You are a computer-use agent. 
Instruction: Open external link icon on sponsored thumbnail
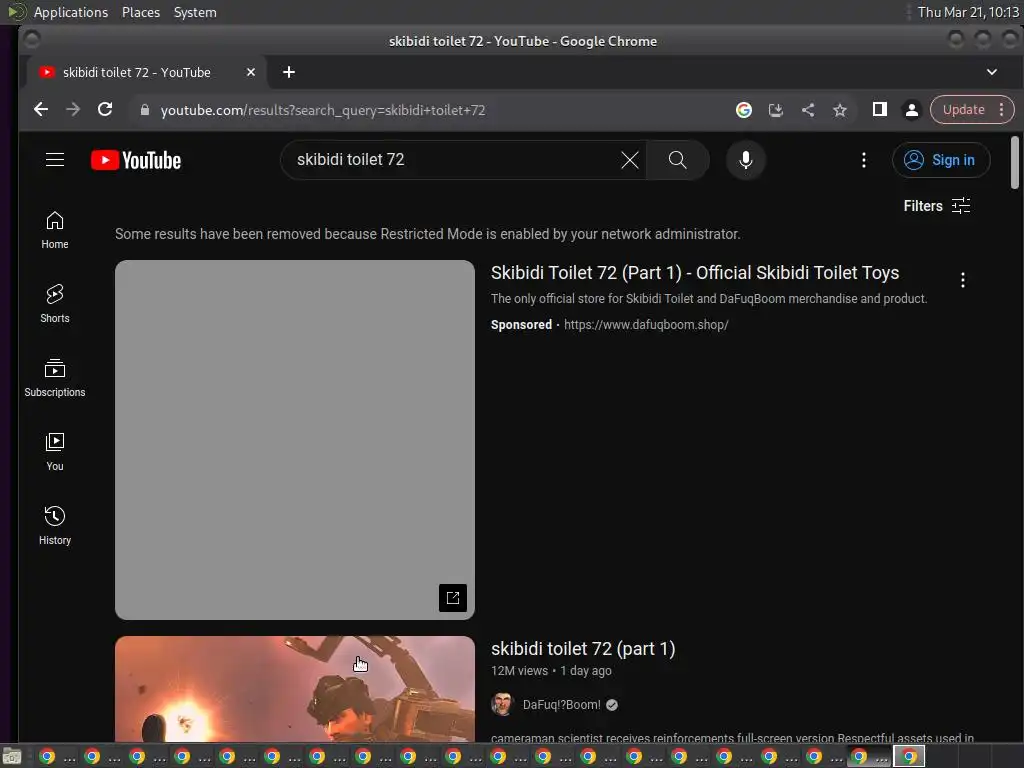point(453,598)
